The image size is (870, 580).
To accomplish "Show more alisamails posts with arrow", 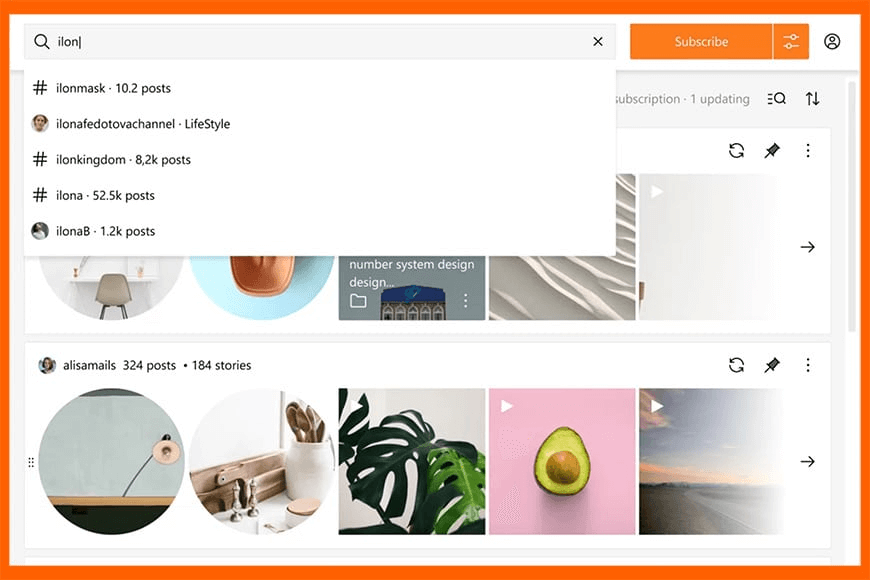I will pos(808,461).
